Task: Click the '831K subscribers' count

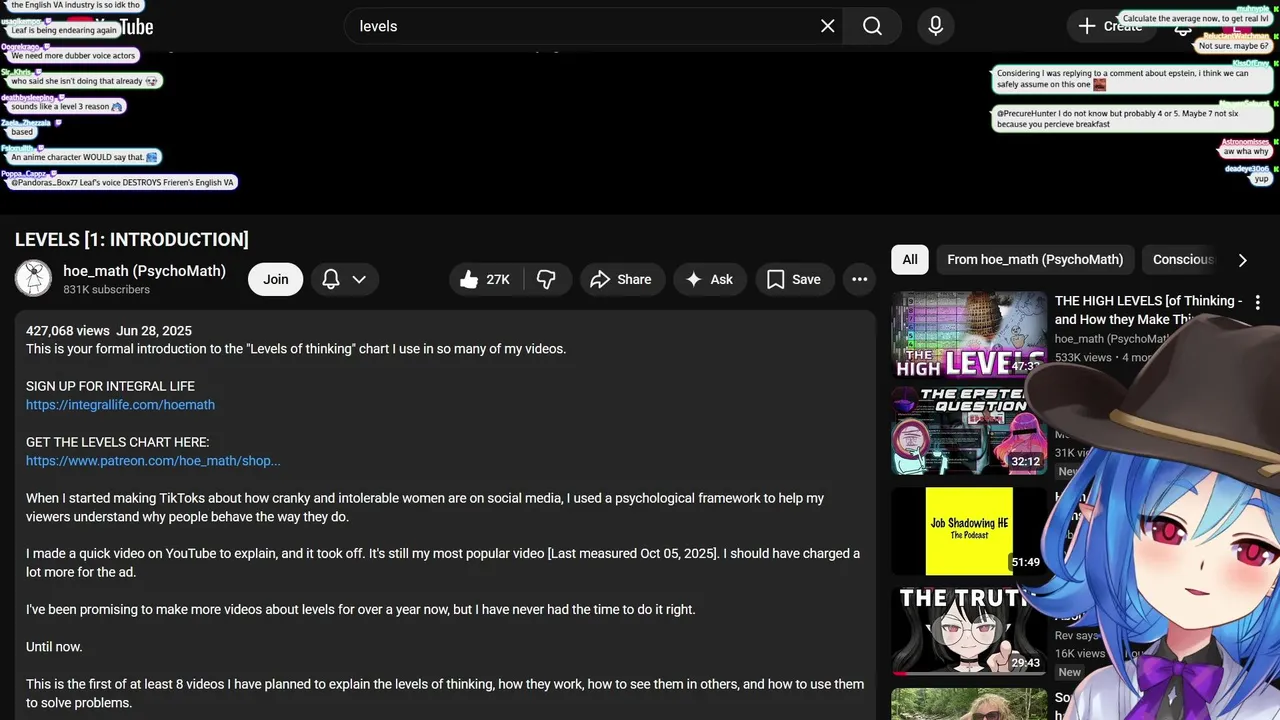Action: (106, 290)
